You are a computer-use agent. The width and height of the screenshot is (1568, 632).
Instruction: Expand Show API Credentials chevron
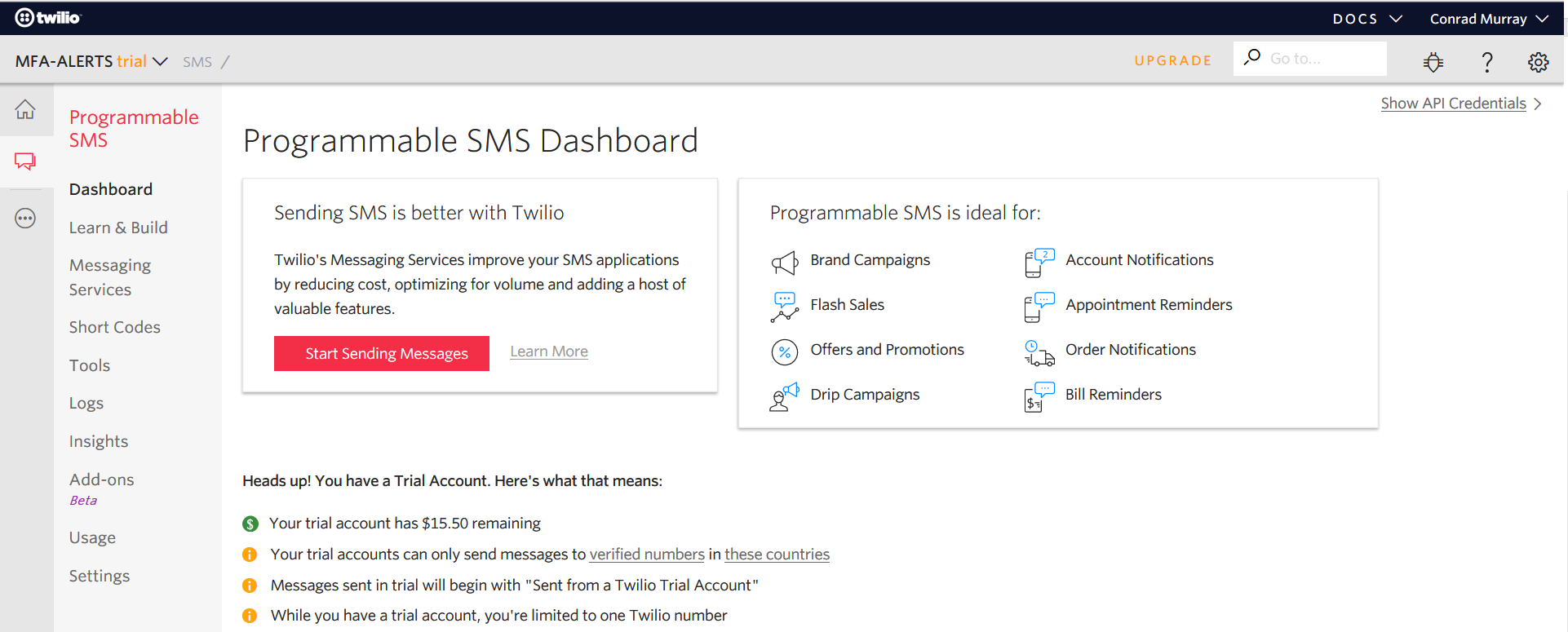point(1538,104)
